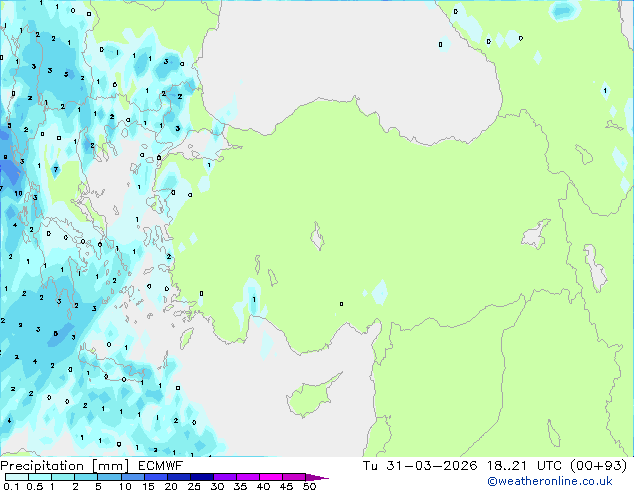Click the "ECMWF" model label

point(161,466)
